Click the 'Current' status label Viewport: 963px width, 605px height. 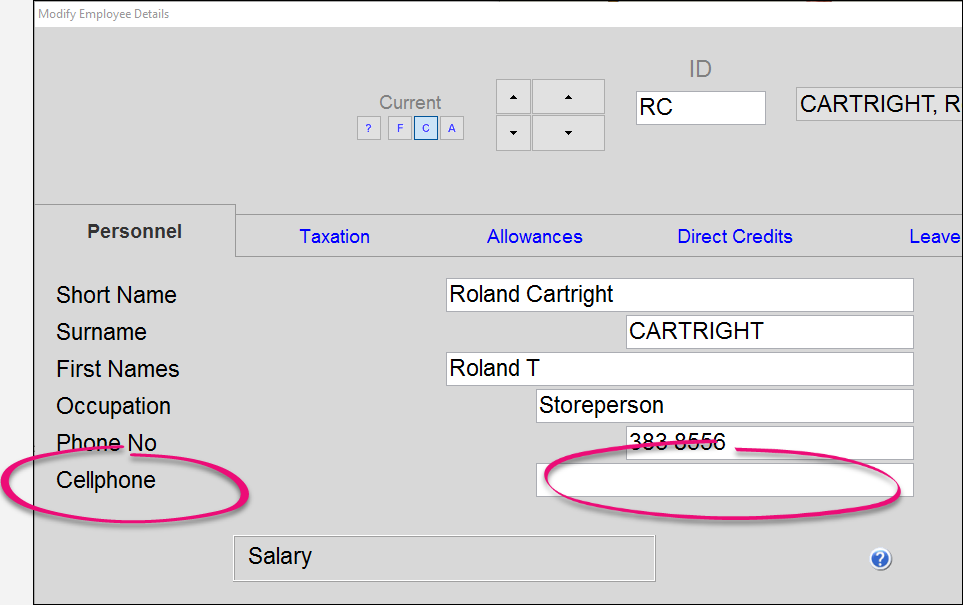pyautogui.click(x=410, y=102)
